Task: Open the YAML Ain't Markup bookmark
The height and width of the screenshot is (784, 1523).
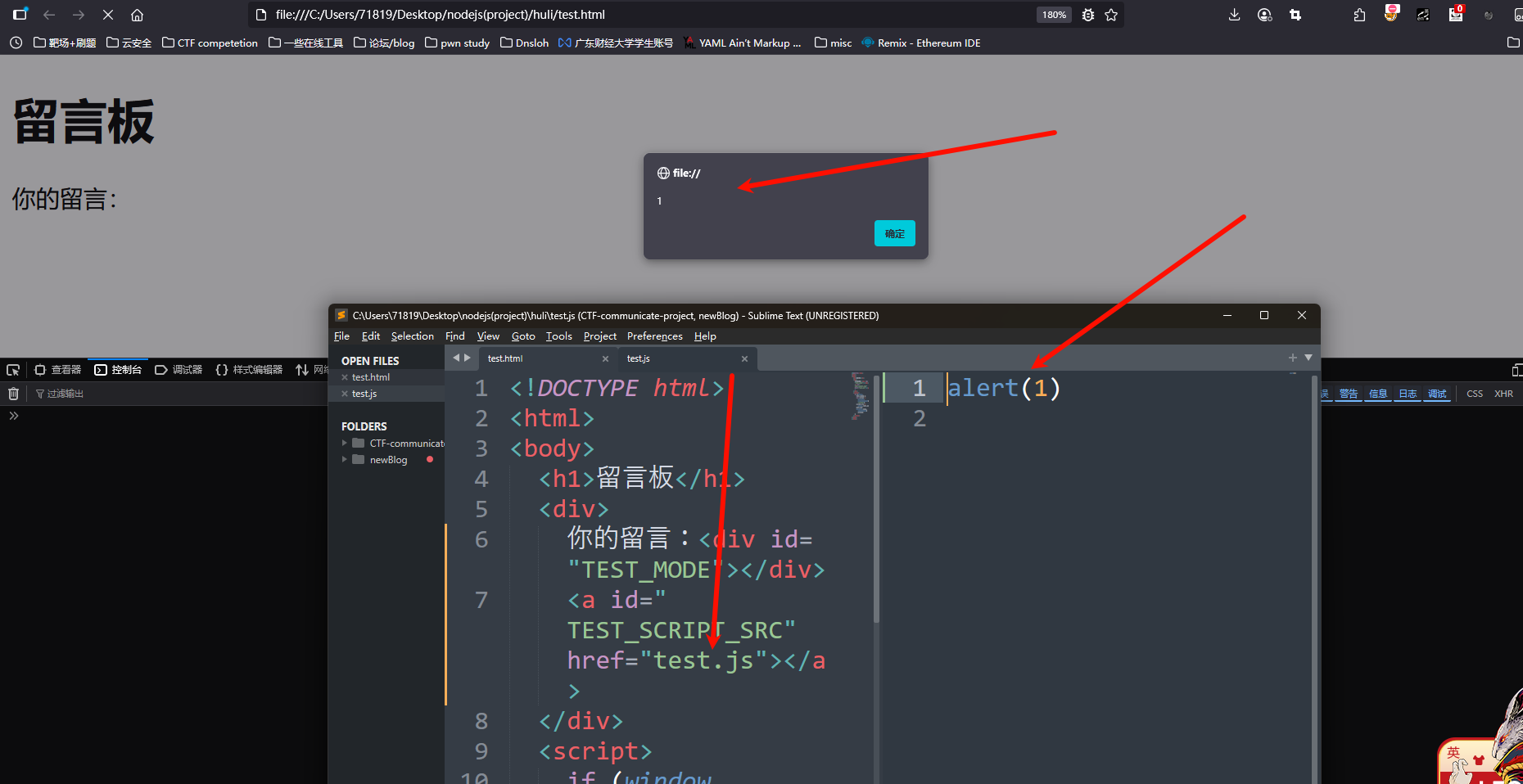Action: click(743, 43)
